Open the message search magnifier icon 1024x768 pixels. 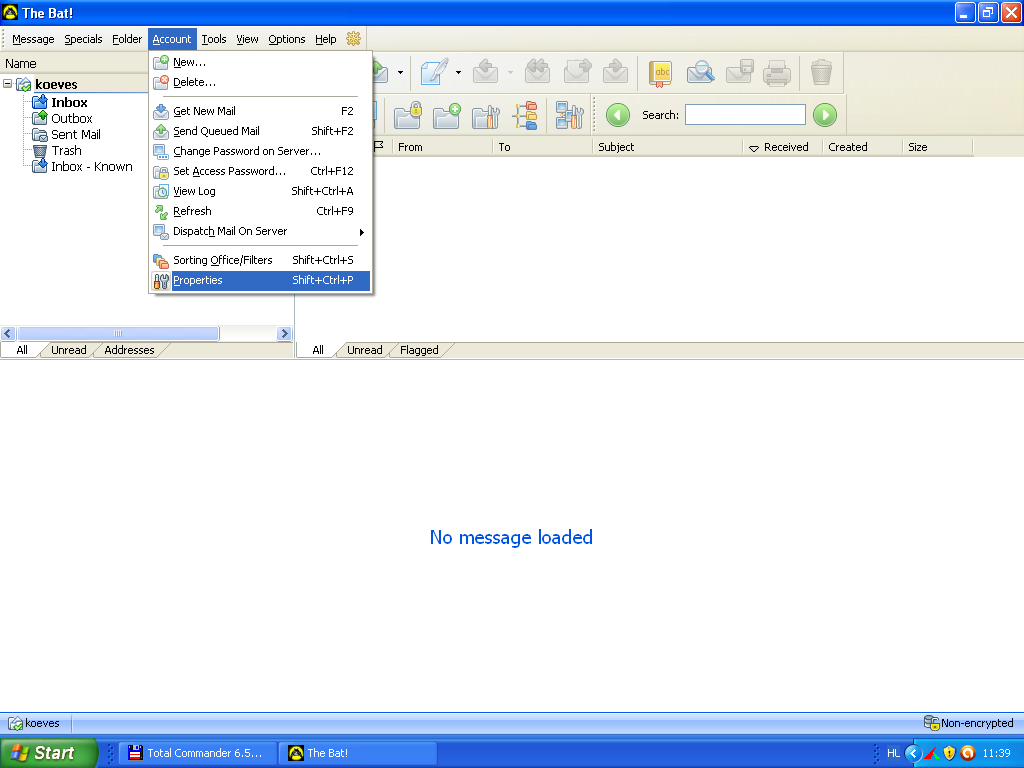pos(700,72)
